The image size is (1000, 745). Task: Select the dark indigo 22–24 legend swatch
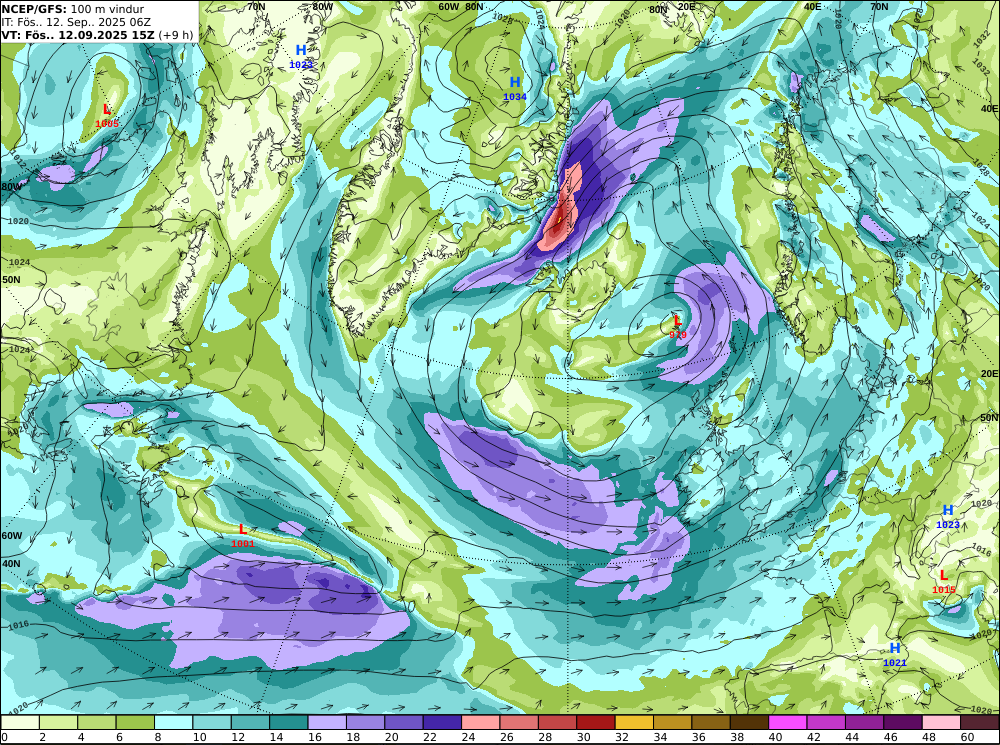coord(442,722)
